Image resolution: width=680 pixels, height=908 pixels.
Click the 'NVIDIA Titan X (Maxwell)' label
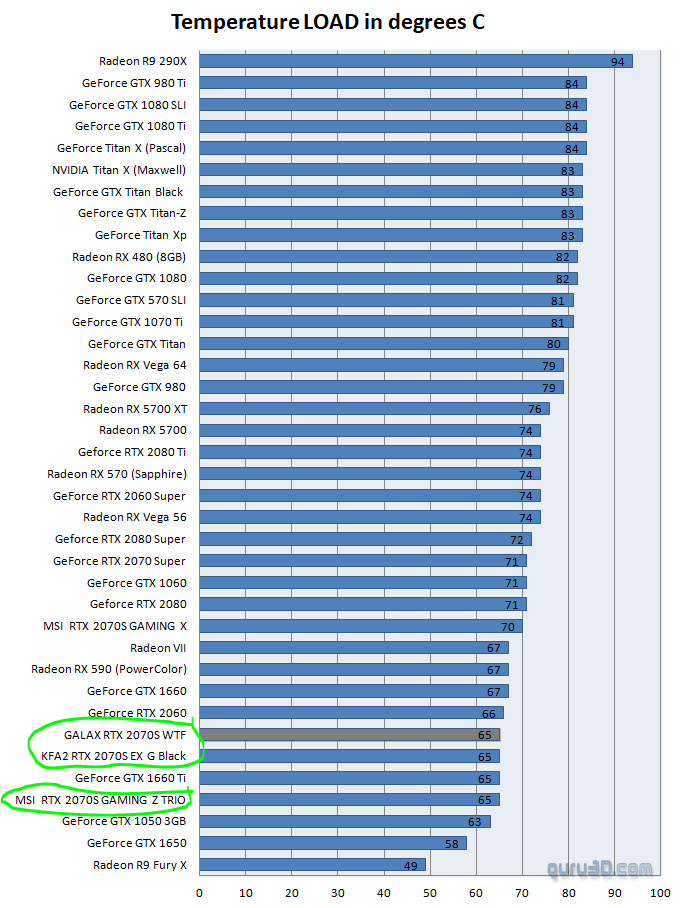tap(119, 170)
